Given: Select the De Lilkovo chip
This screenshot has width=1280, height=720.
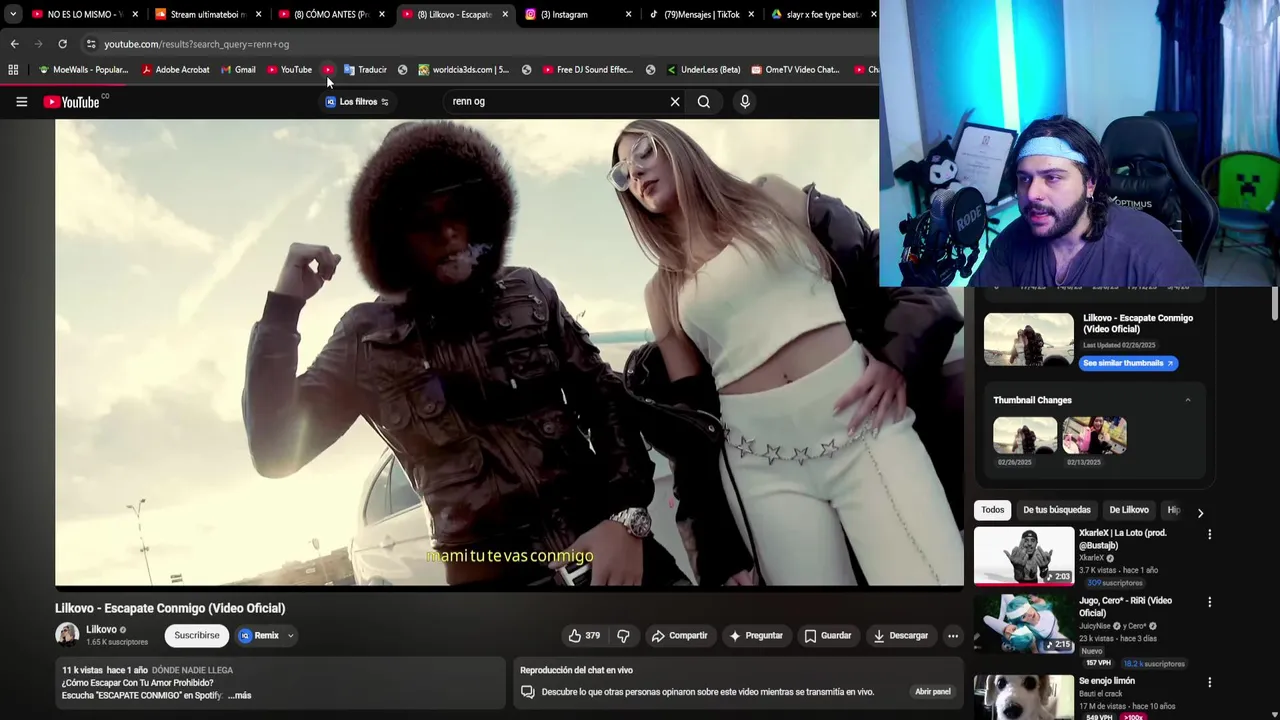Looking at the screenshot, I should coord(1129,510).
